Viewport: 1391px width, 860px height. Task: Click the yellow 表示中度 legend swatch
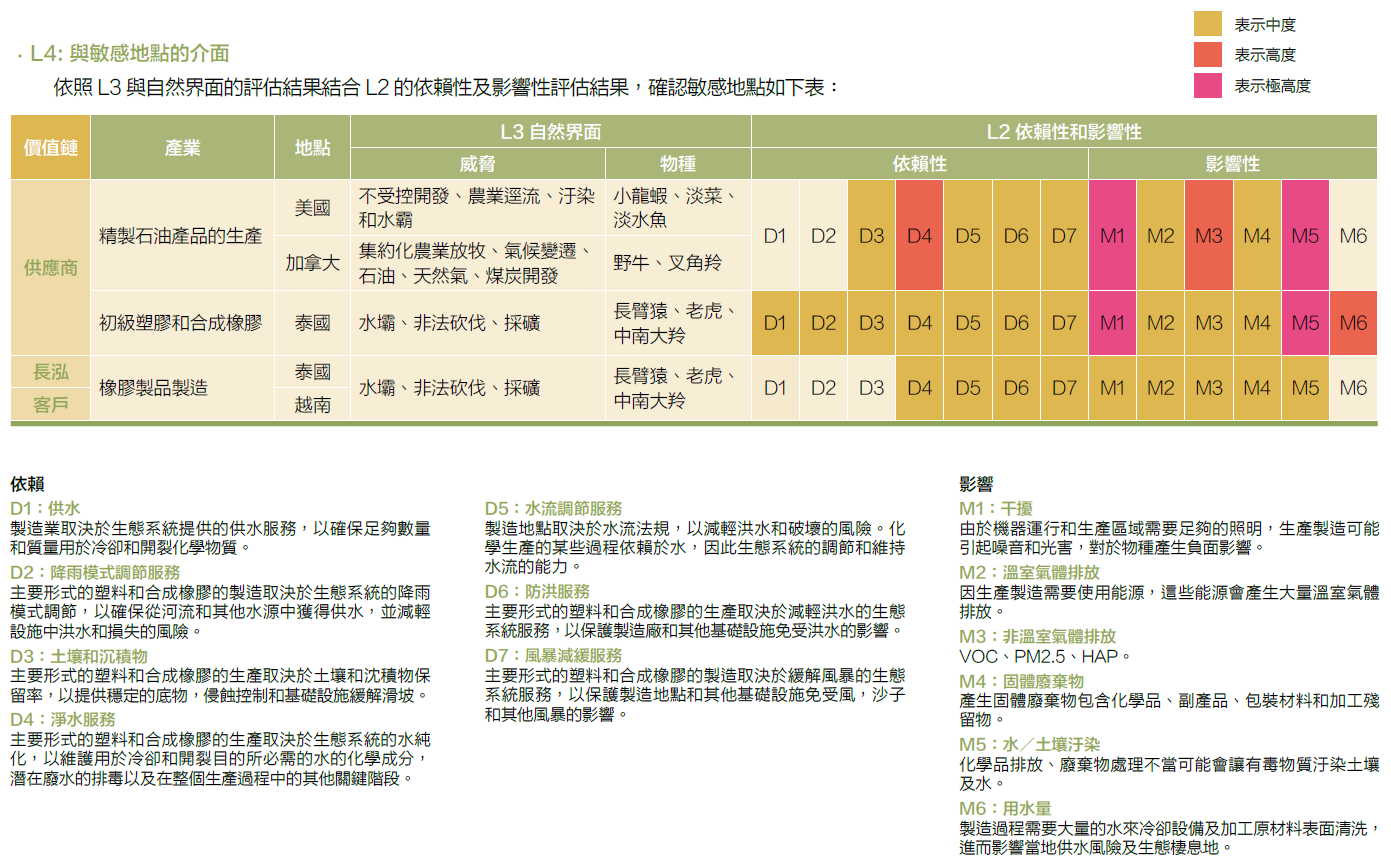click(x=1208, y=25)
